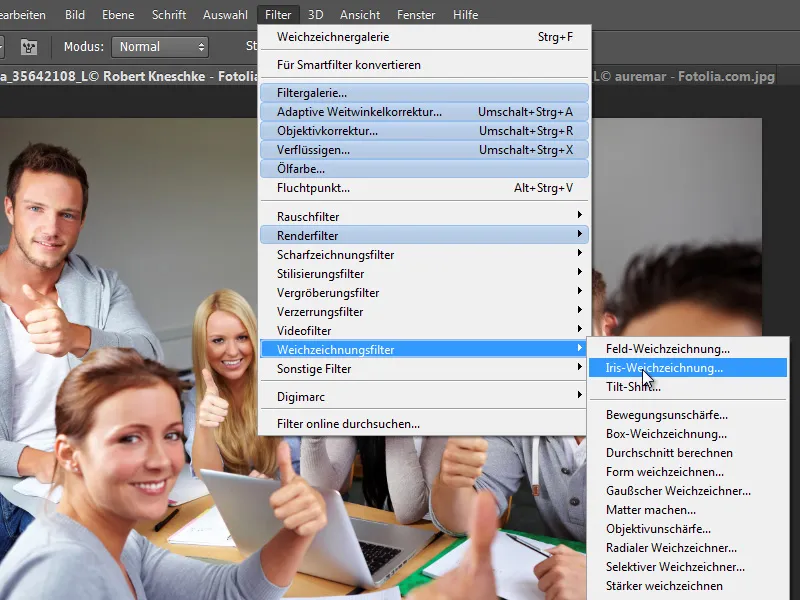This screenshot has width=800, height=600.
Task: Expand the Digimarc submenu
Action: [x=424, y=396]
